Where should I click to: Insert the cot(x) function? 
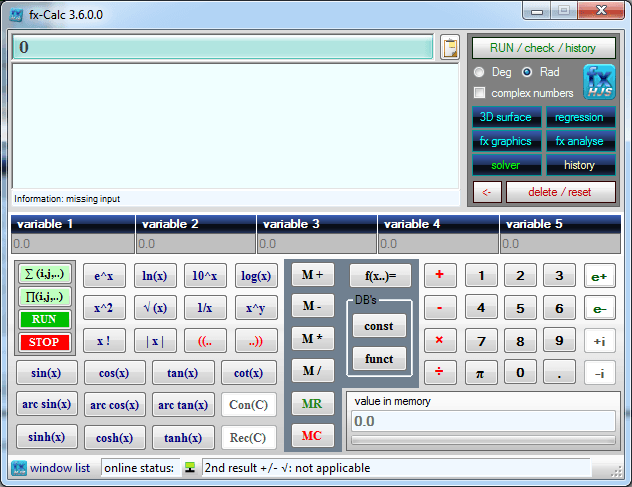coord(249,373)
